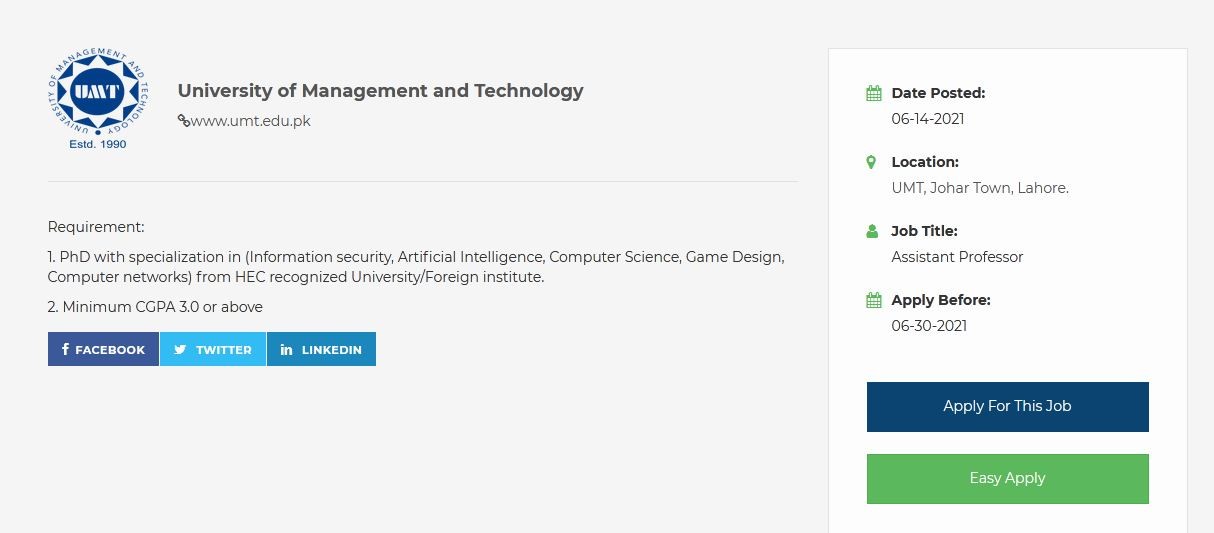Click the Twitter bird icon
This screenshot has width=1214, height=533.
pos(180,350)
